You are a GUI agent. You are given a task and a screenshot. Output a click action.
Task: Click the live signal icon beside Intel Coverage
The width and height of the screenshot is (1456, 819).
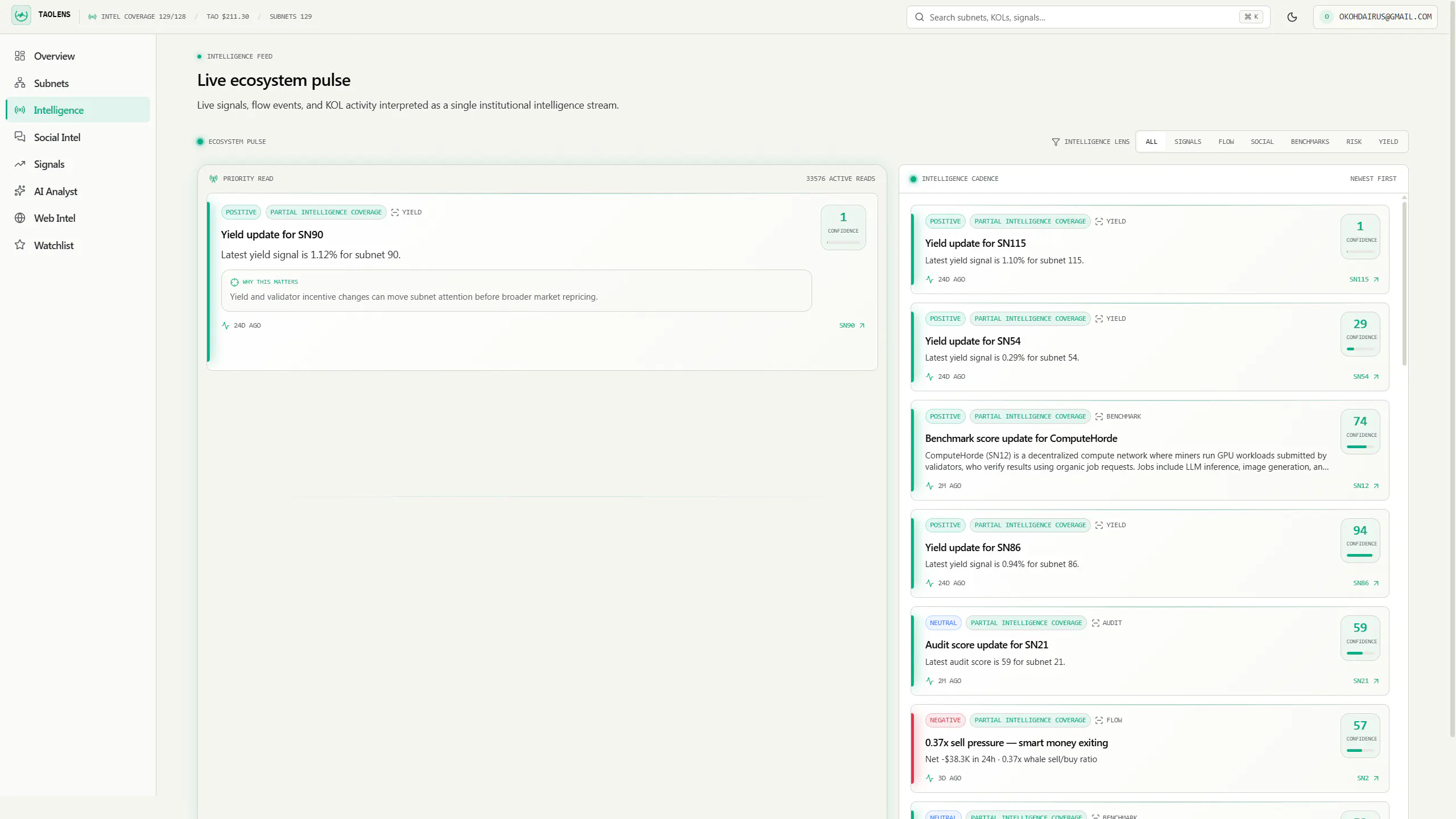92,16
